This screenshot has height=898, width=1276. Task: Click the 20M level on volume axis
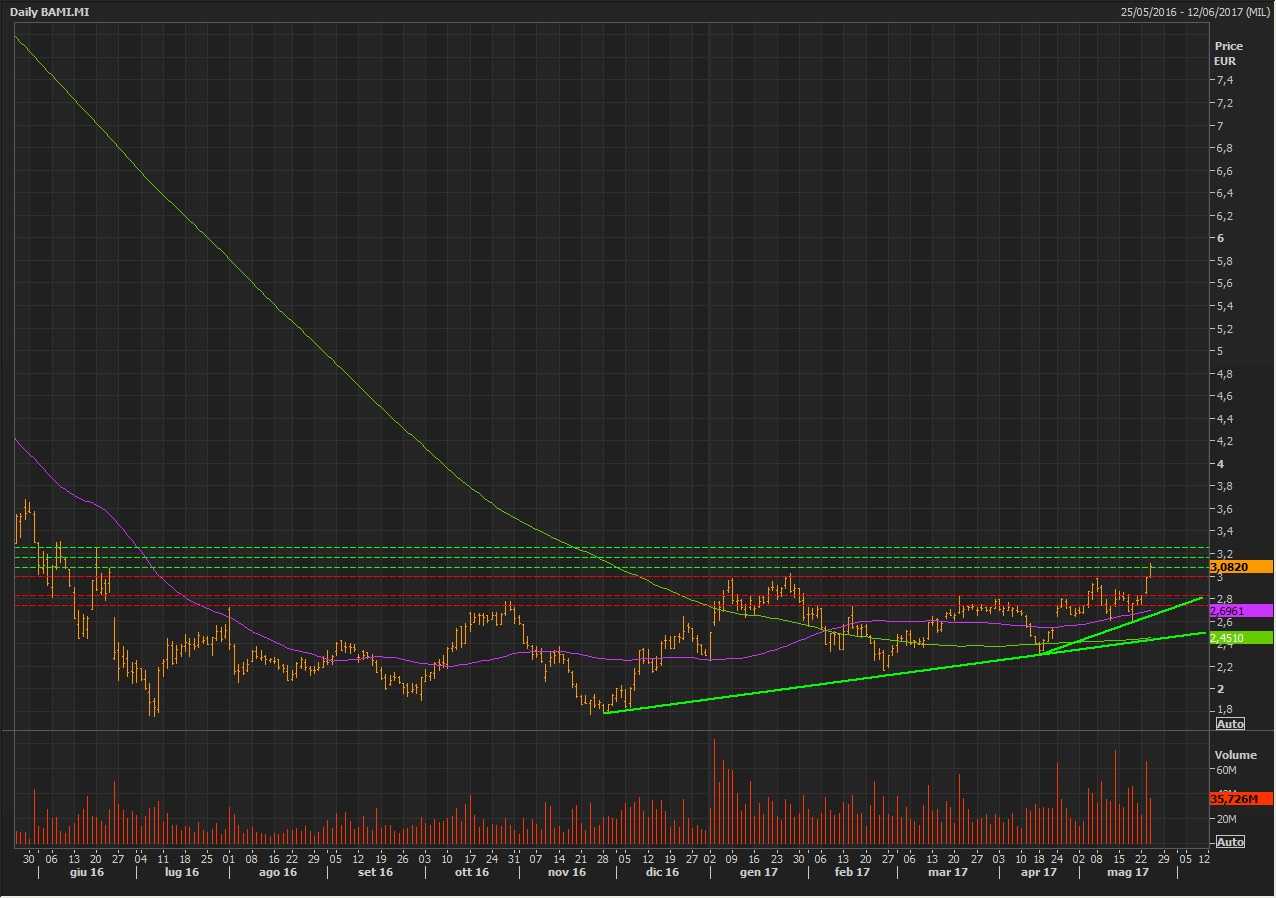click(1226, 820)
